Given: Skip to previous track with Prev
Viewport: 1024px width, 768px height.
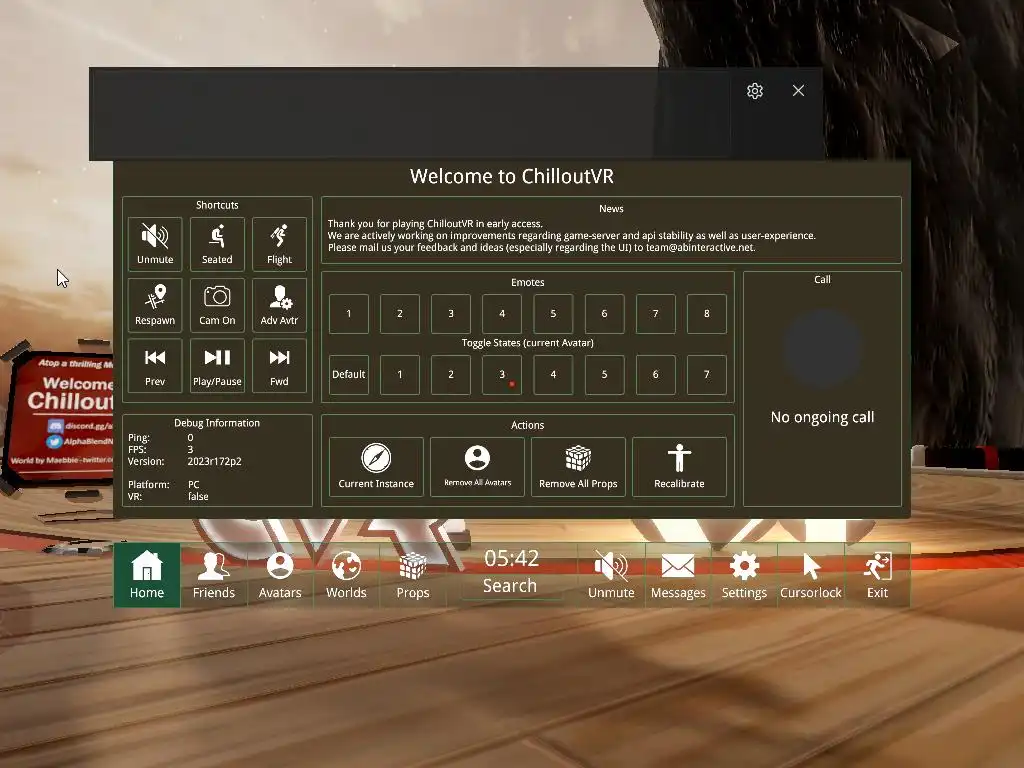Looking at the screenshot, I should pyautogui.click(x=155, y=366).
